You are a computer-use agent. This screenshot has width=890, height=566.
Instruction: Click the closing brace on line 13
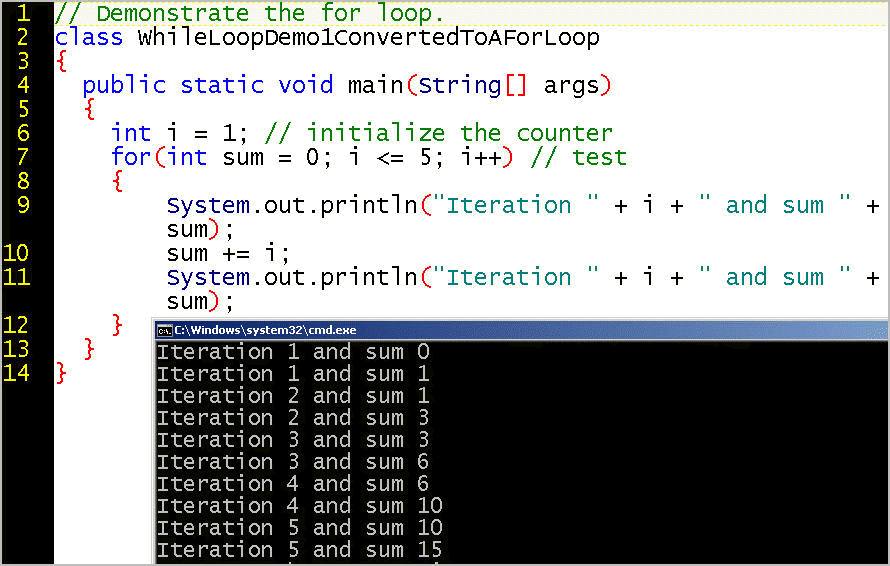pos(89,349)
